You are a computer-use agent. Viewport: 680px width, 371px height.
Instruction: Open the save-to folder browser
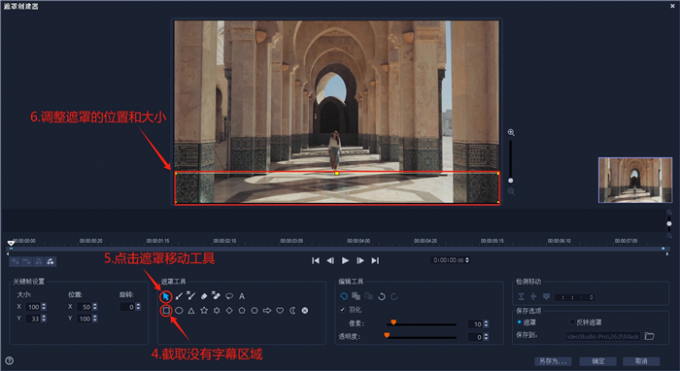pyautogui.click(x=649, y=336)
